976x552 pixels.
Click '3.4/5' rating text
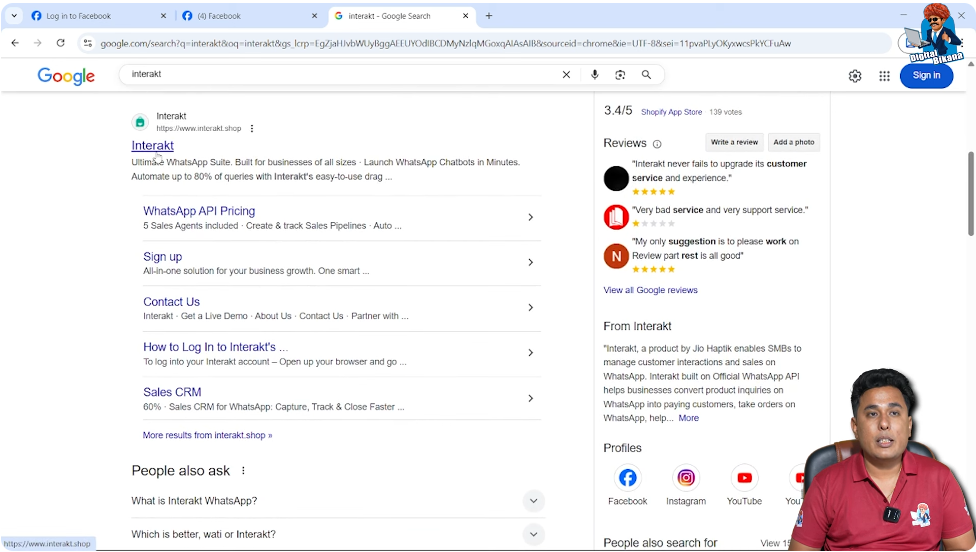point(618,111)
